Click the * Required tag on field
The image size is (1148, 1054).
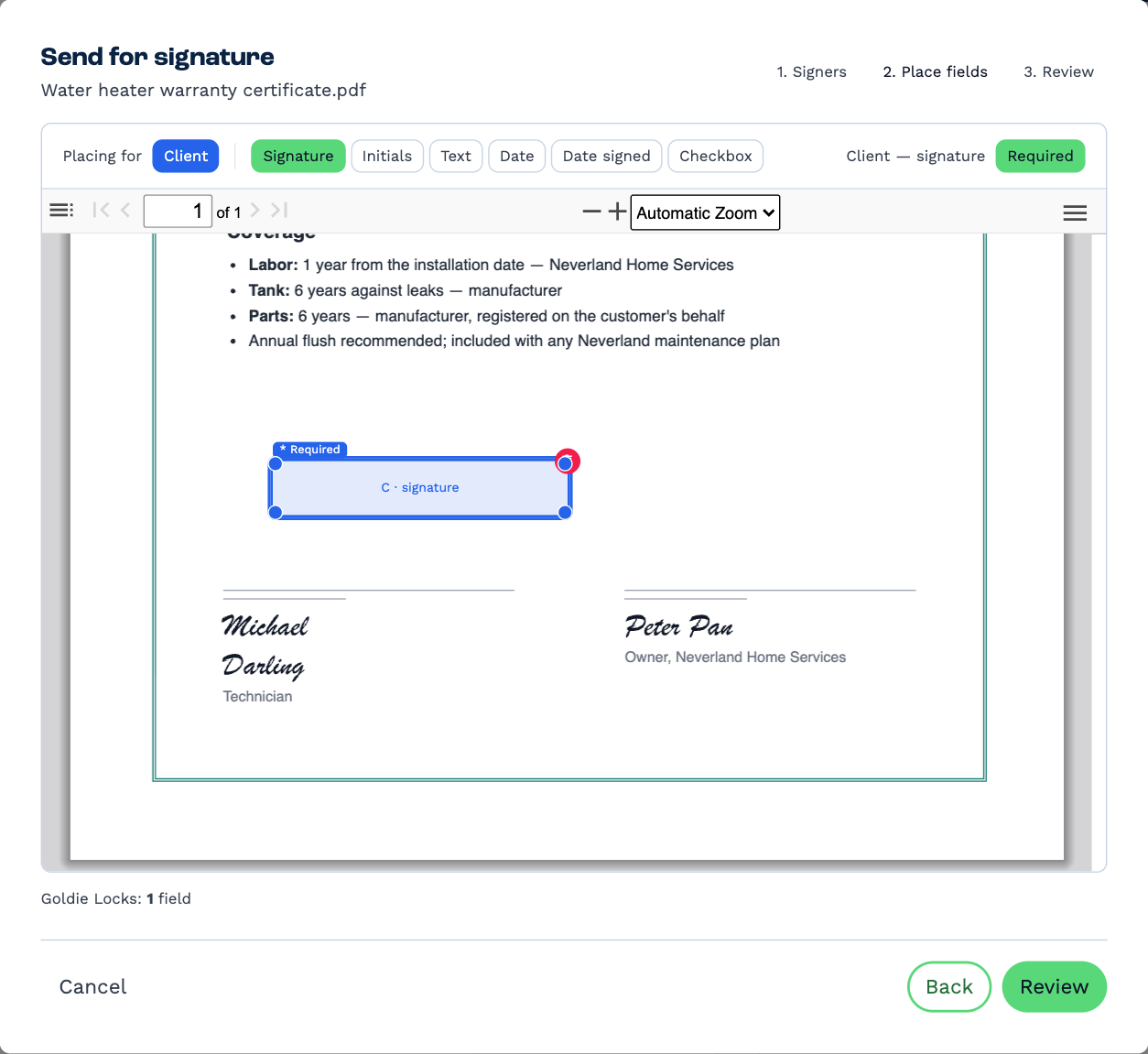pyautogui.click(x=310, y=450)
